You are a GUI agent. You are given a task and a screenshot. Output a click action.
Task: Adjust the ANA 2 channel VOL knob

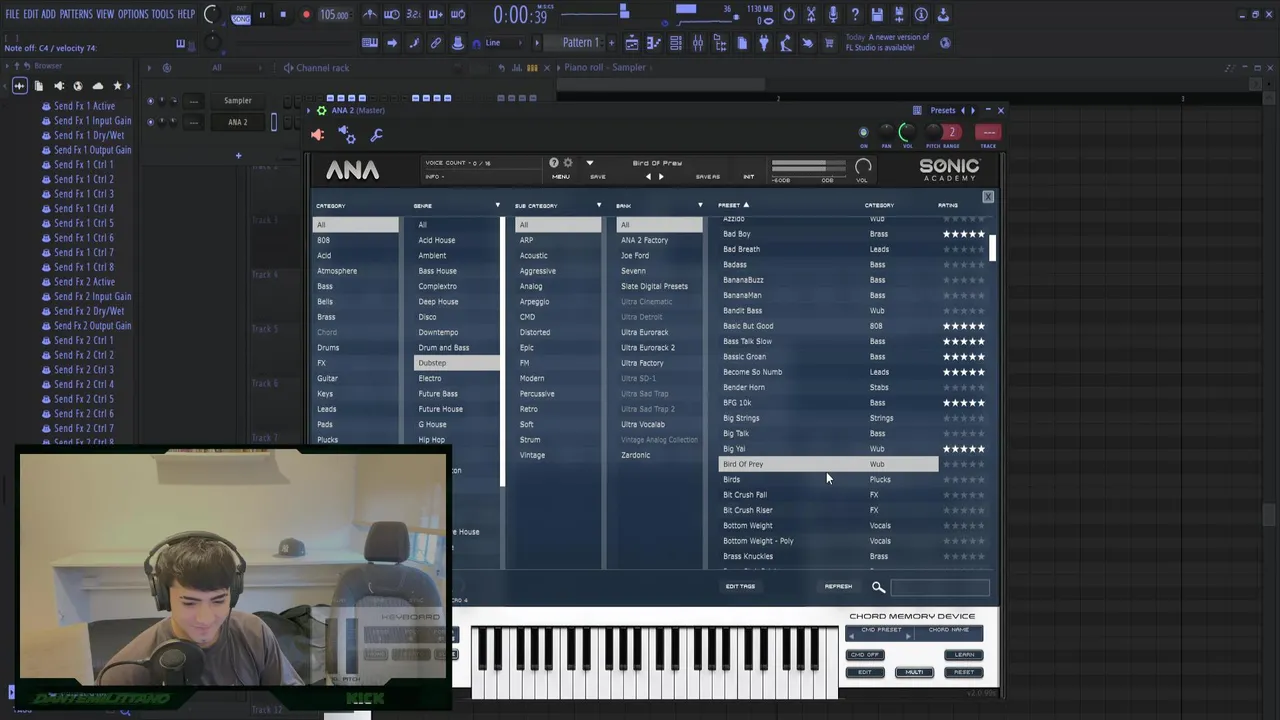click(907, 132)
